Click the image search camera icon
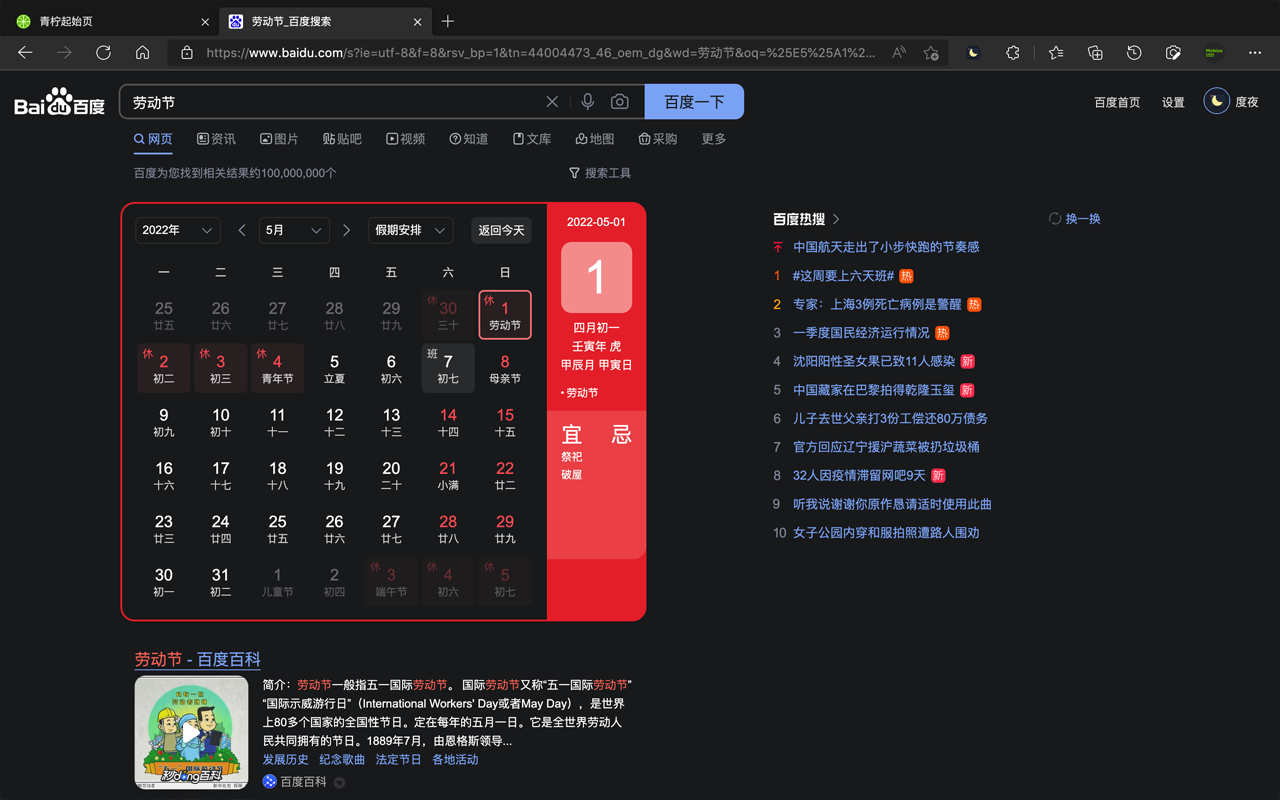 [620, 102]
